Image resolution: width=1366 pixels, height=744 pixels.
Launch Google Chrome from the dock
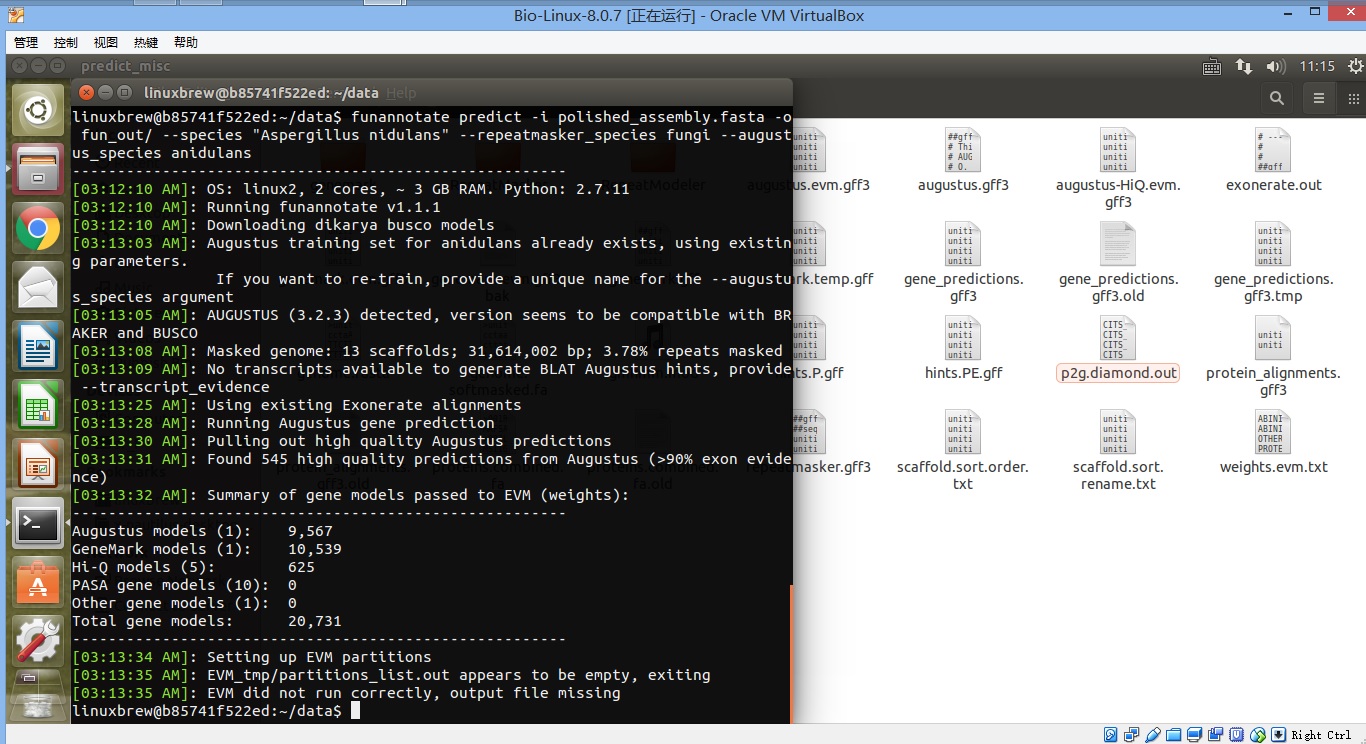37,228
